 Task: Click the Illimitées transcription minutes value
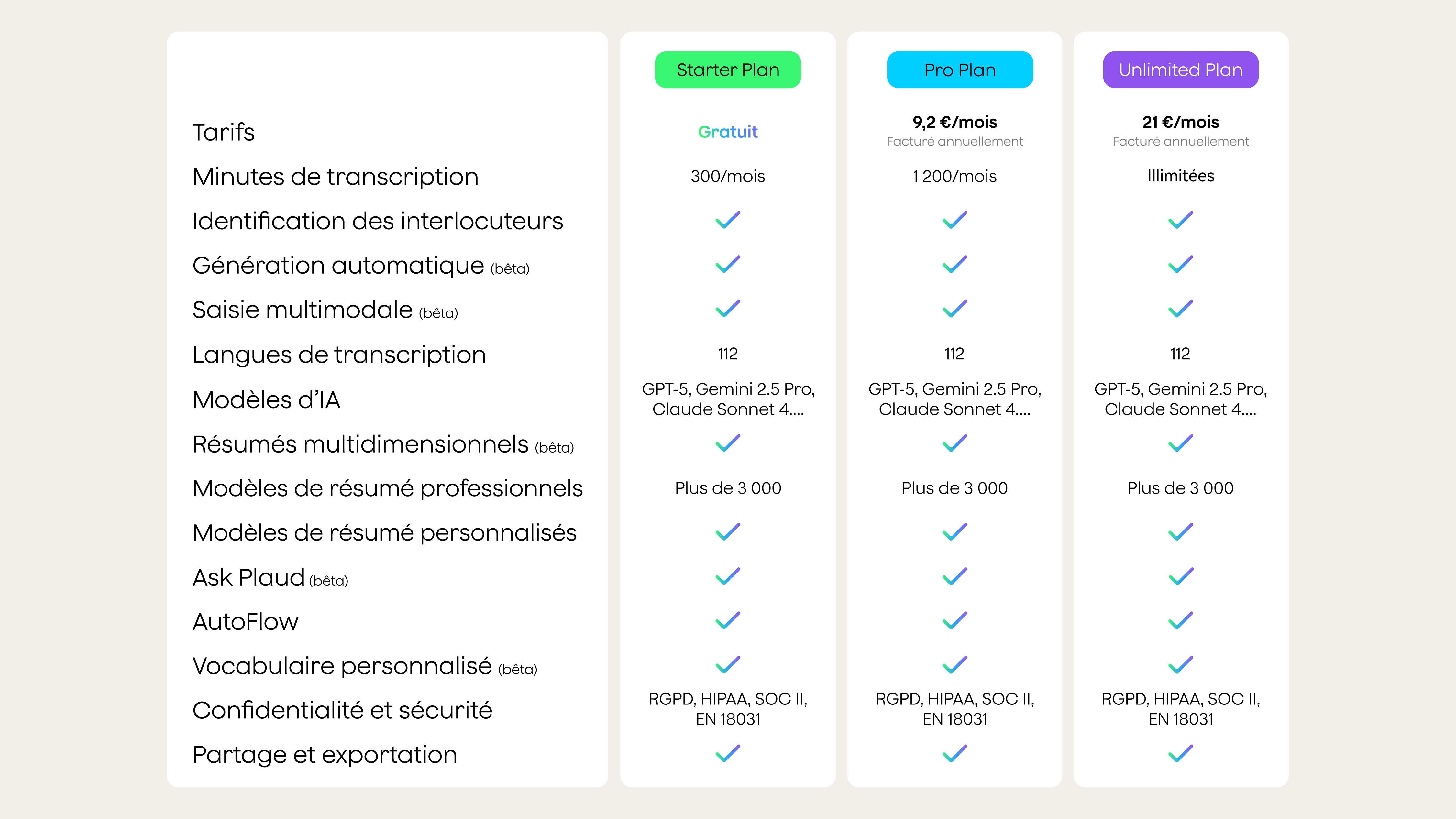(1181, 176)
